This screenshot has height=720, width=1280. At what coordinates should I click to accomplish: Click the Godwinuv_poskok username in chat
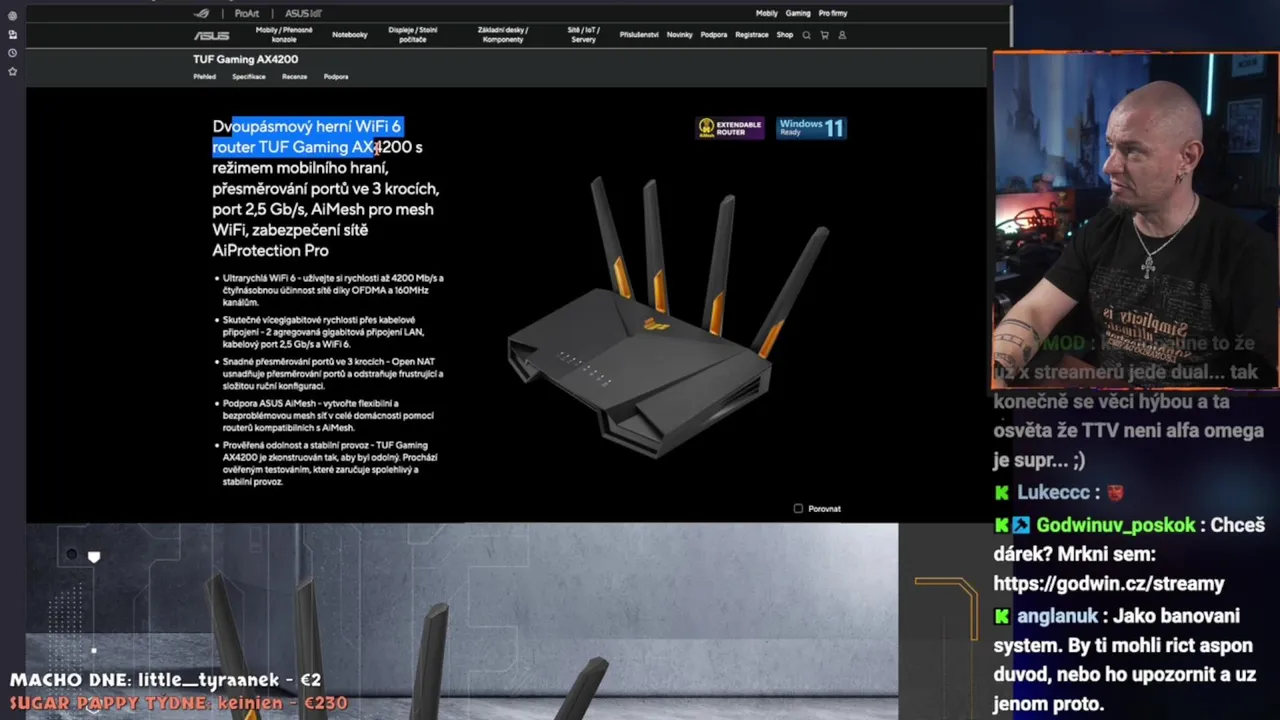pos(1115,525)
